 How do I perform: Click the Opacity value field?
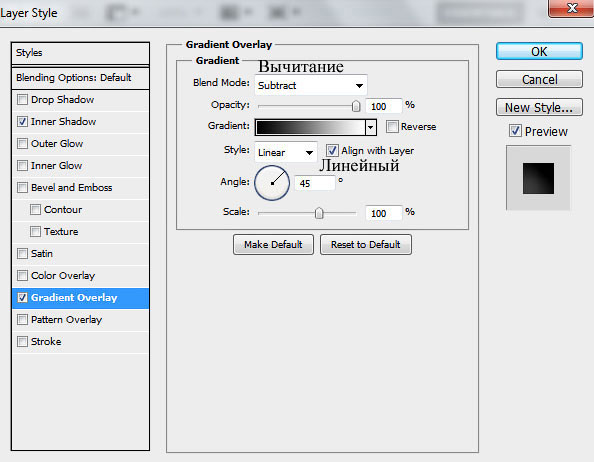tap(383, 106)
